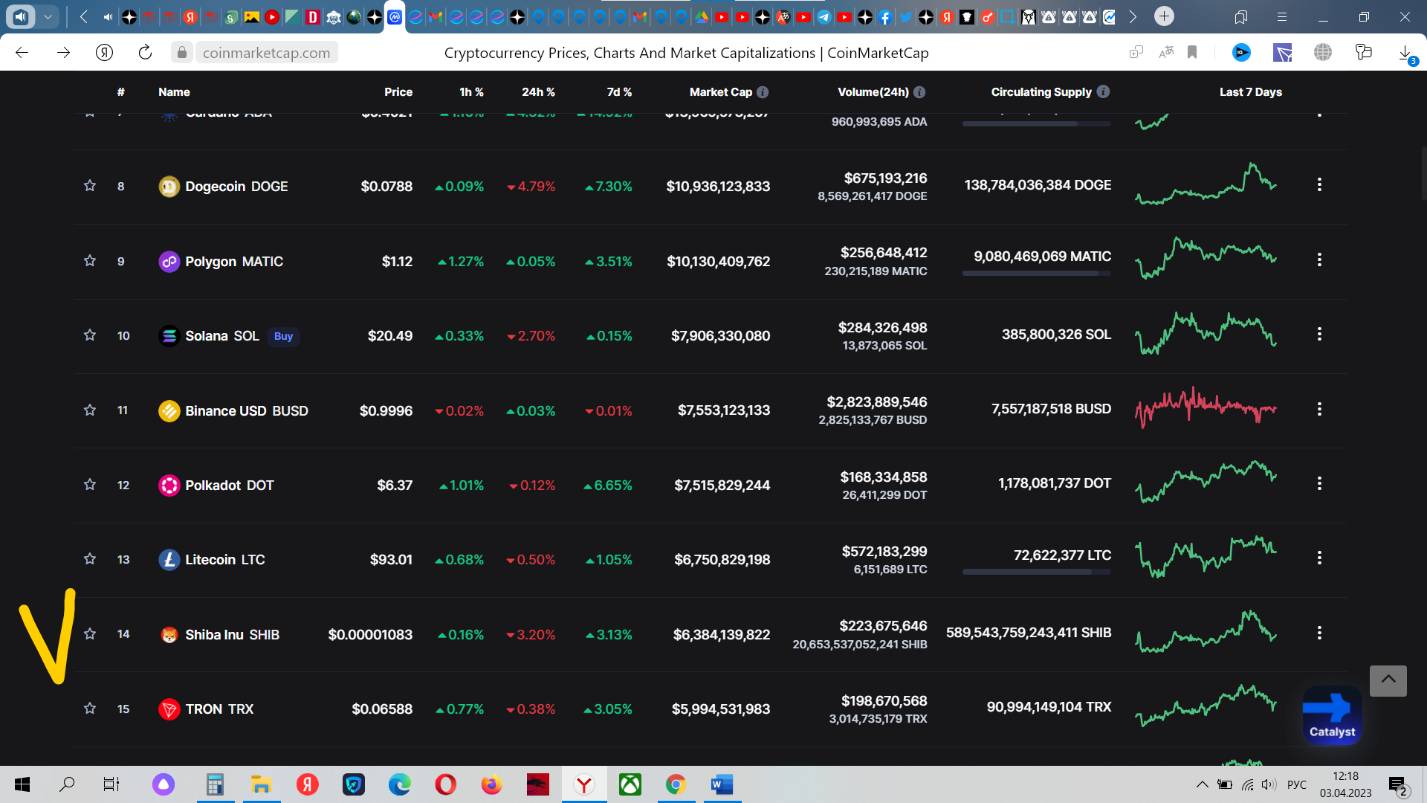Screen dimensions: 1427x803
Task: Star Binance USD to add to watchlist
Action: 90,410
